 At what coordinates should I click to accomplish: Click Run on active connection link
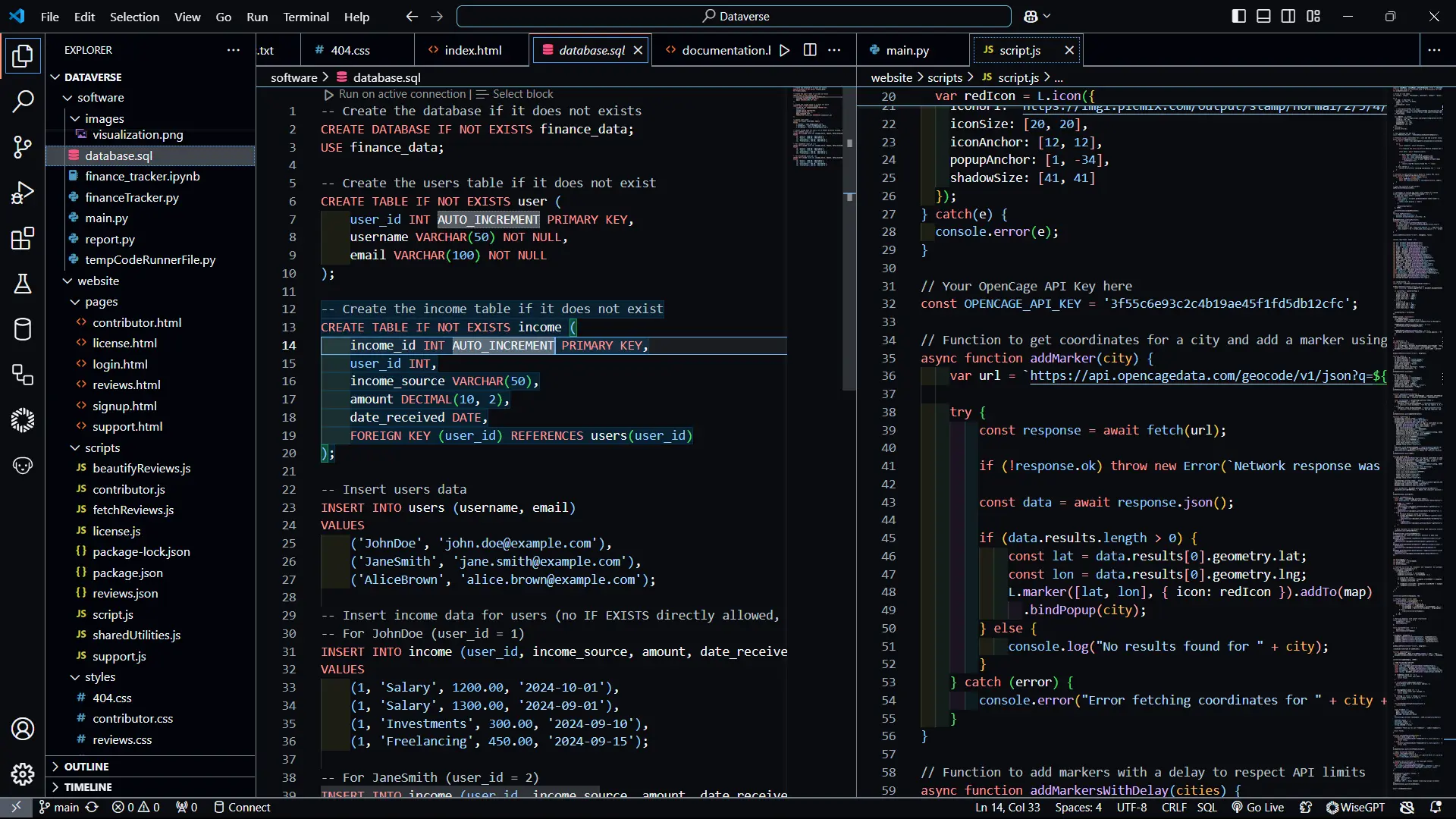[x=401, y=94]
